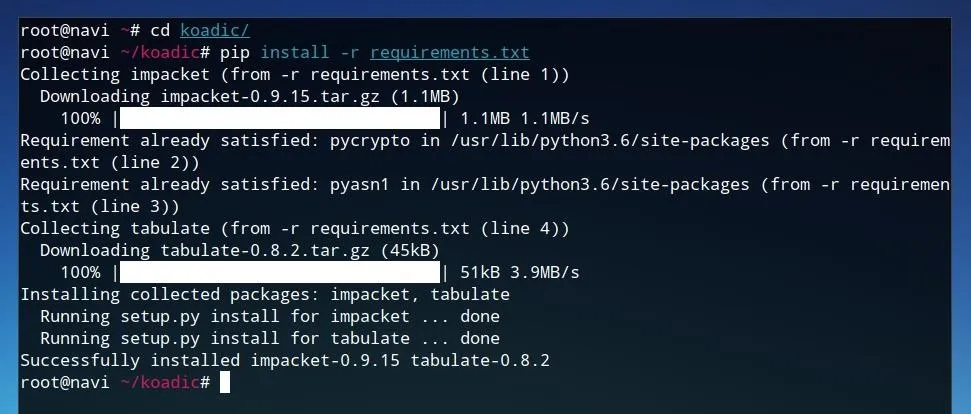Viewport: 971px width, 414px height.
Task: Click 'Running setup.py install for tabulate' line
Action: [x=270, y=339]
